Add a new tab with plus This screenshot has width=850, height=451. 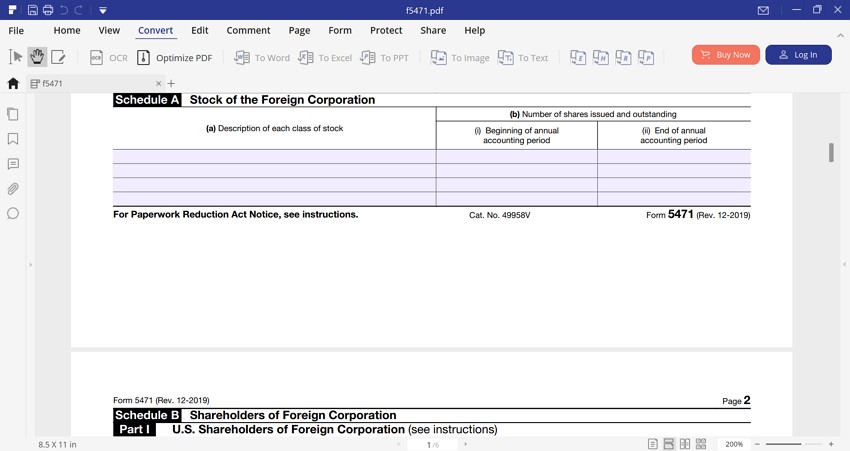point(171,83)
